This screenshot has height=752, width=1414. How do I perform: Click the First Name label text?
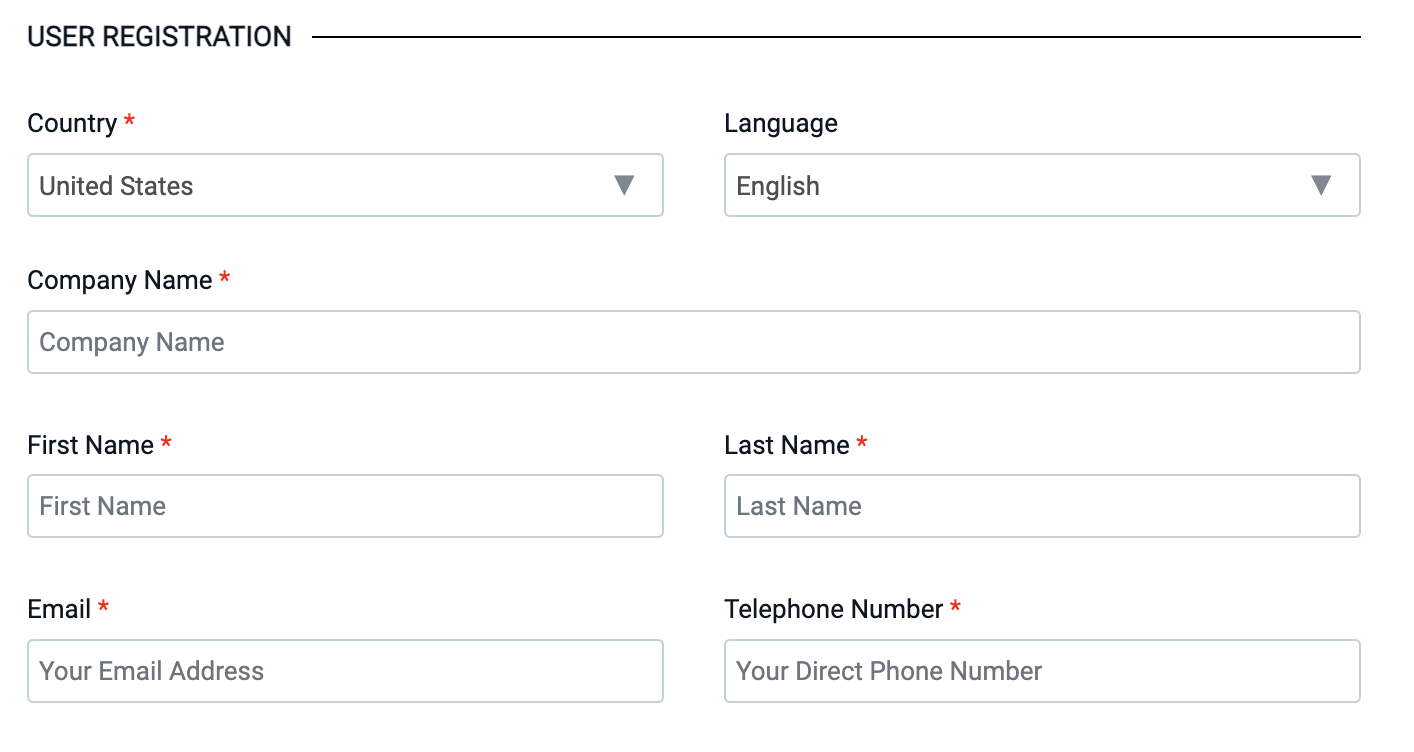click(x=90, y=445)
